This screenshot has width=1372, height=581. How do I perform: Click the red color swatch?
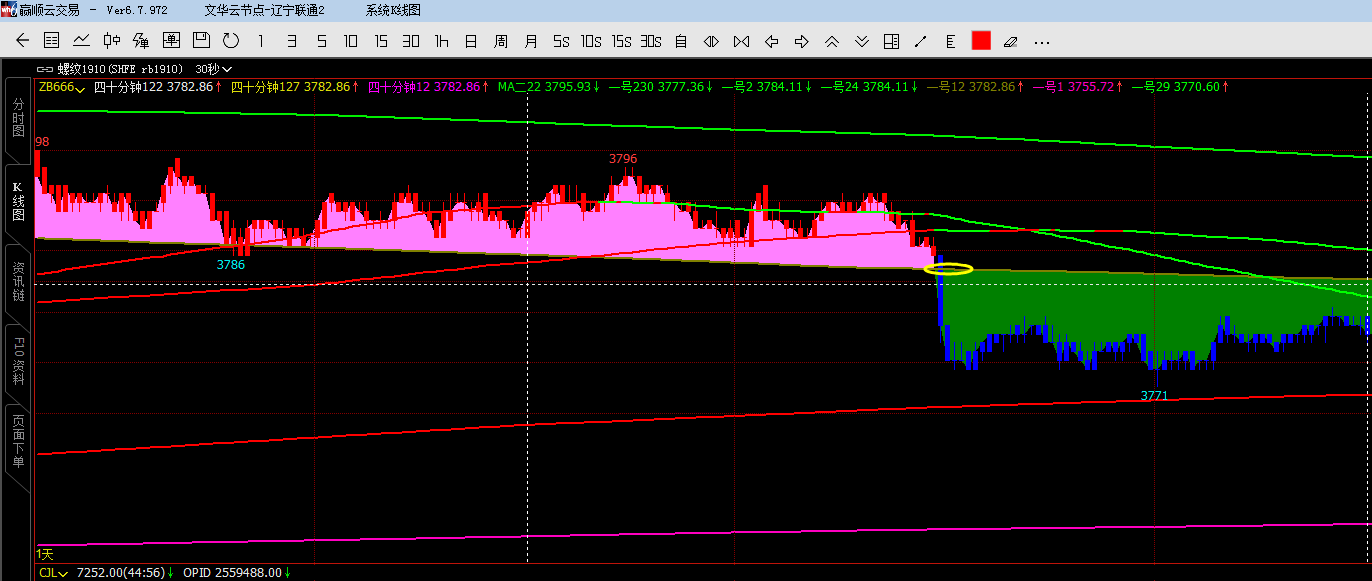pyautogui.click(x=981, y=41)
